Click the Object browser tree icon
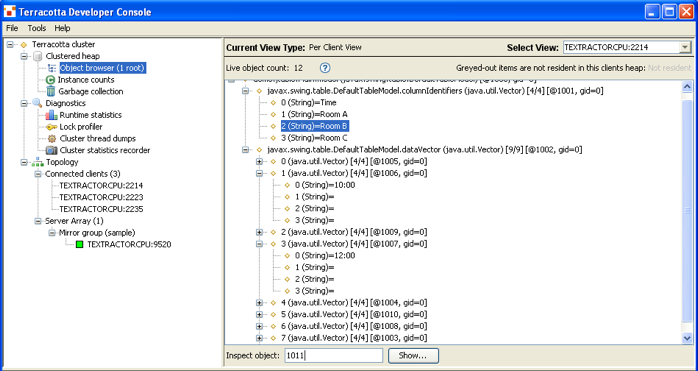The width and height of the screenshot is (698, 371). point(52,68)
